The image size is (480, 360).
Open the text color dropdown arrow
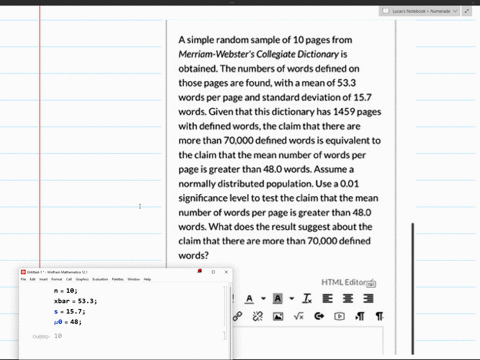tap(263, 298)
